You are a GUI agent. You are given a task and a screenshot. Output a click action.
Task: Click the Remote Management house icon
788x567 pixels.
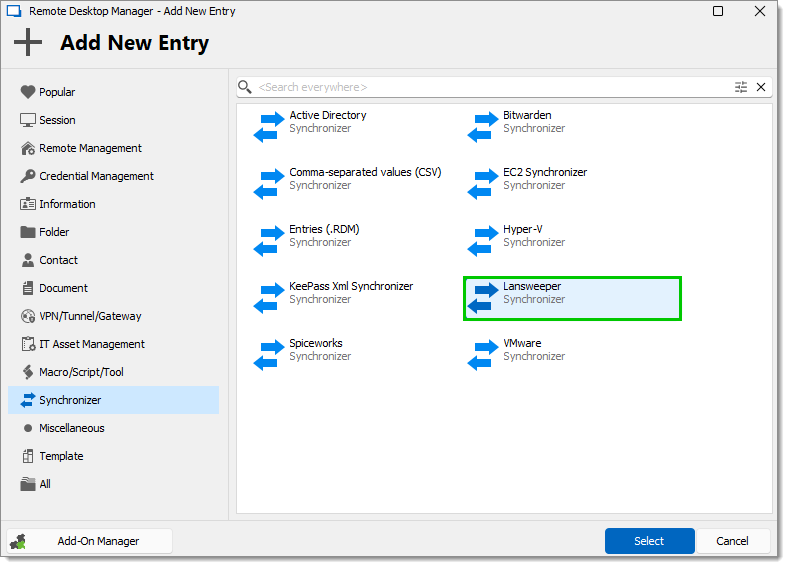[x=28, y=148]
